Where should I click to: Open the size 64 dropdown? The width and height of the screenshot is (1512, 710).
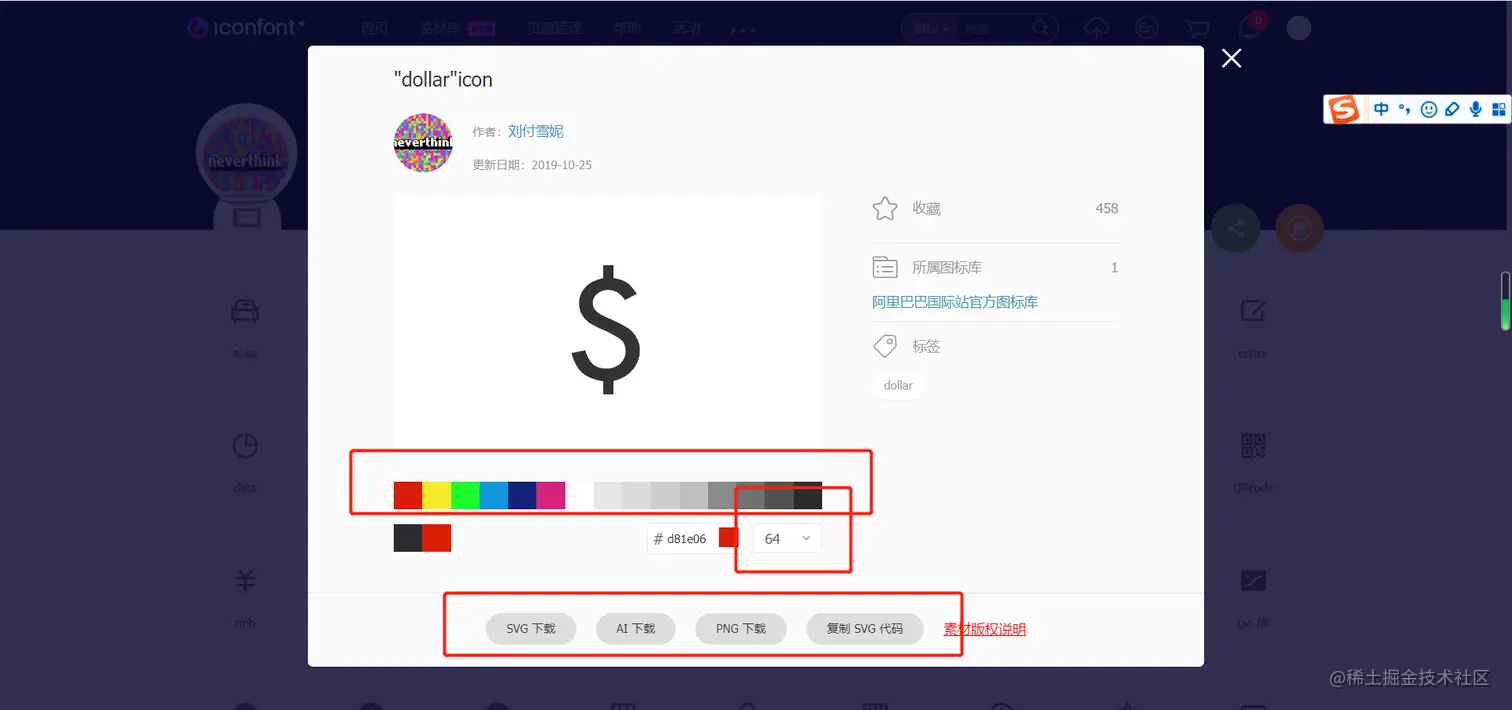(786, 538)
